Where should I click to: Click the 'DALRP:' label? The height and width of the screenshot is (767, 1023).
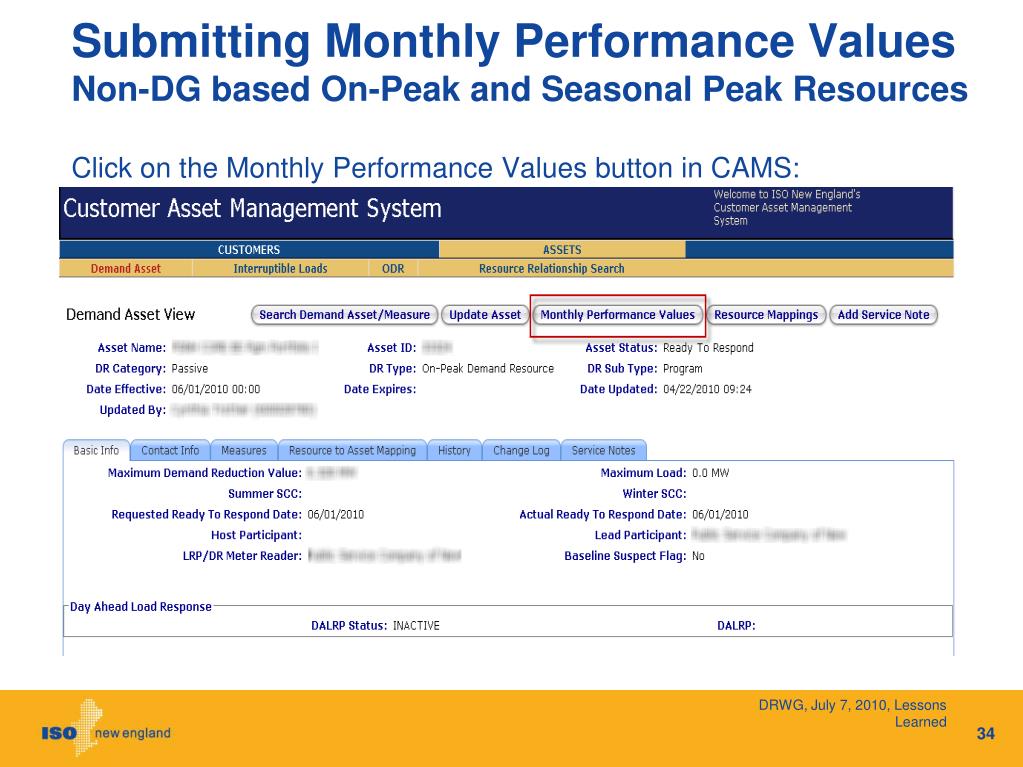coord(736,626)
